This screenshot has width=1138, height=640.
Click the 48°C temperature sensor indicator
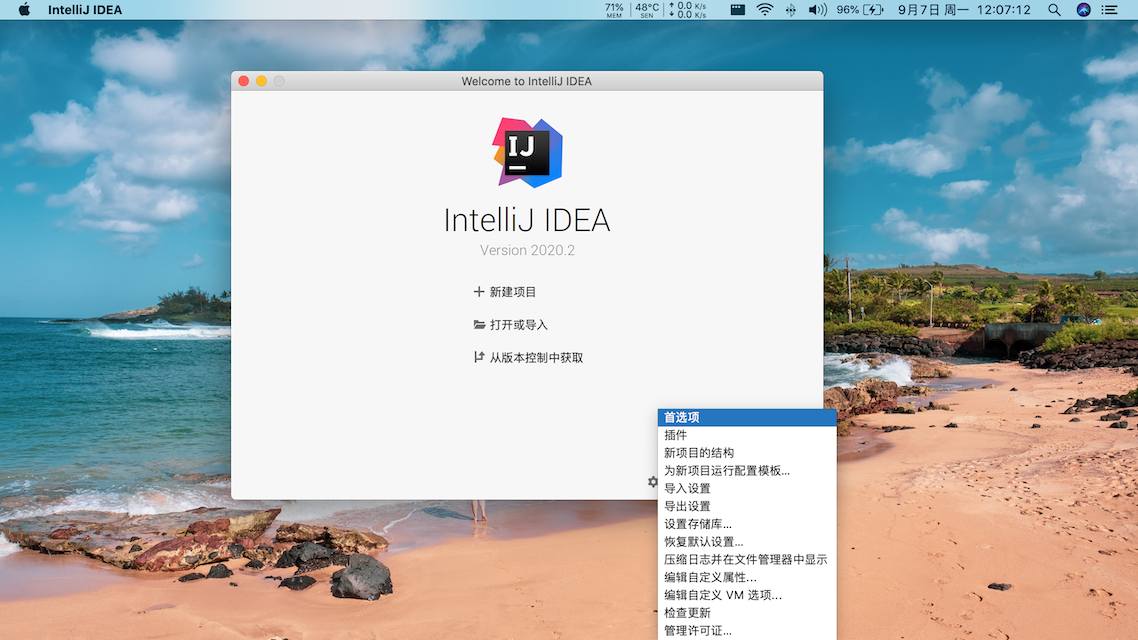click(647, 9)
